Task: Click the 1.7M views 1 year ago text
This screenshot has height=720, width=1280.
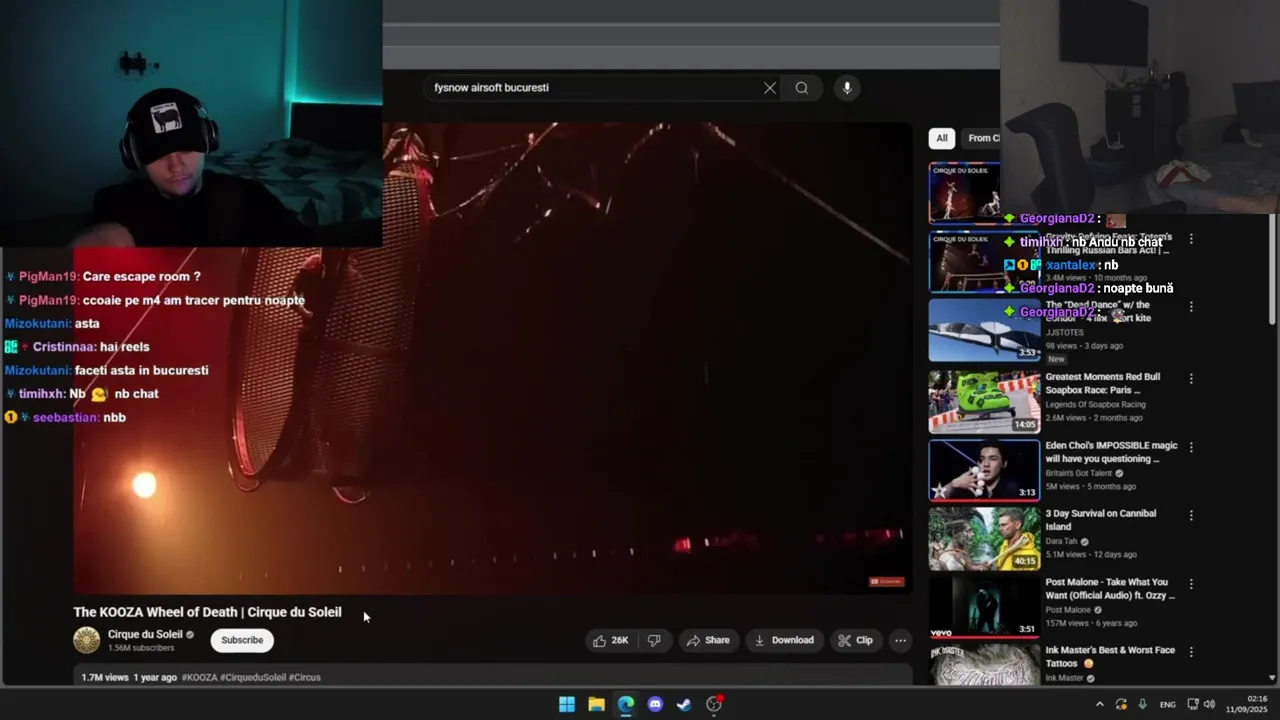Action: click(129, 677)
